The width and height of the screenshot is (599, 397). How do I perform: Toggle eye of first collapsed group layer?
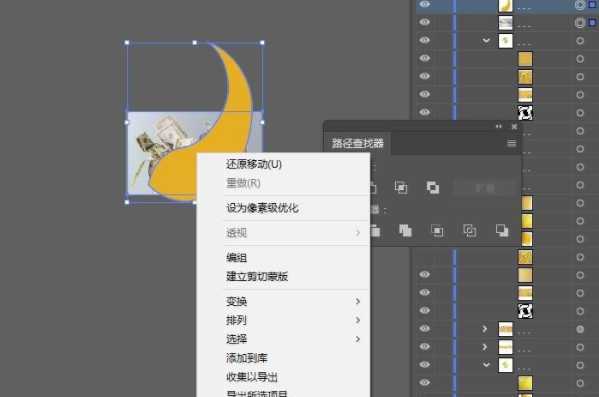pyautogui.click(x=424, y=328)
